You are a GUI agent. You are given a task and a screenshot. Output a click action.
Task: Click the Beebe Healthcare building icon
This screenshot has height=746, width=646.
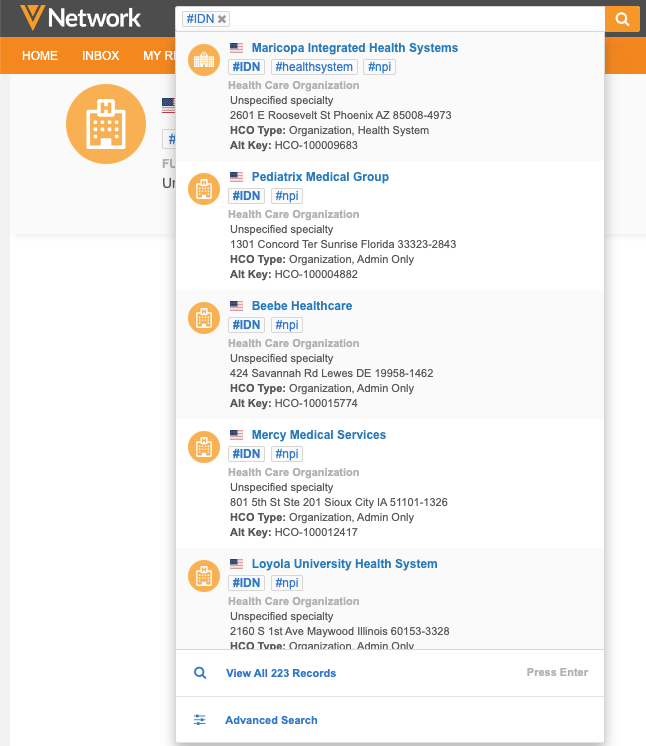point(204,318)
